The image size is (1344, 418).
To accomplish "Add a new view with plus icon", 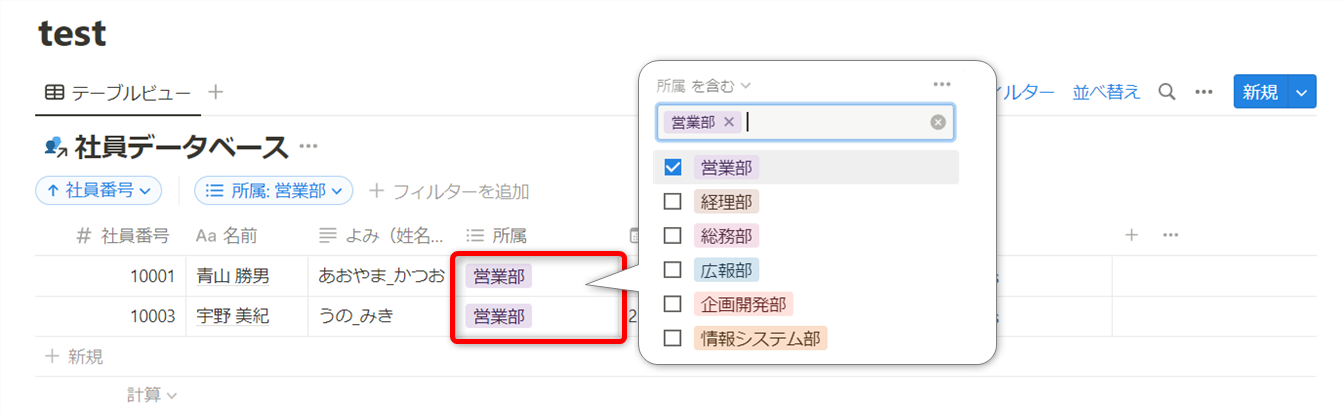I will click(215, 92).
